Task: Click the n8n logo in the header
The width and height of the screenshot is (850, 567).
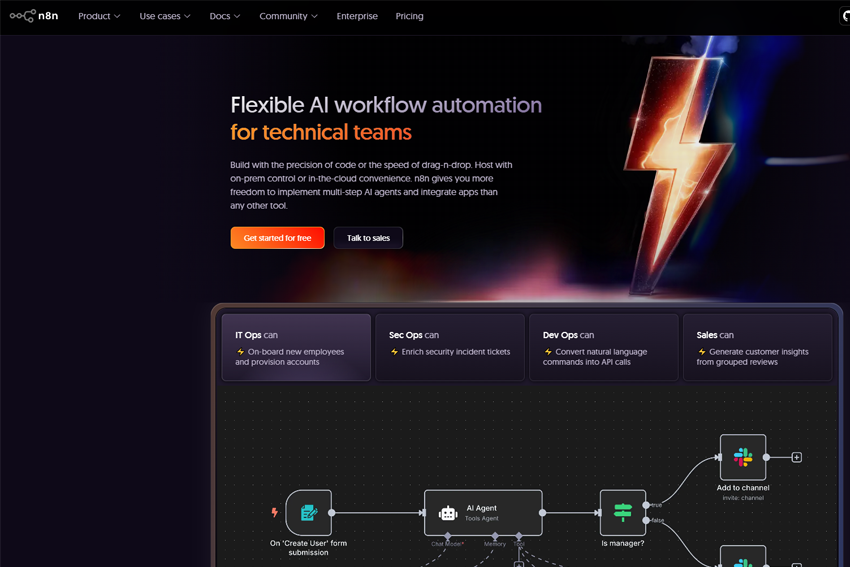Action: pyautogui.click(x=34, y=16)
